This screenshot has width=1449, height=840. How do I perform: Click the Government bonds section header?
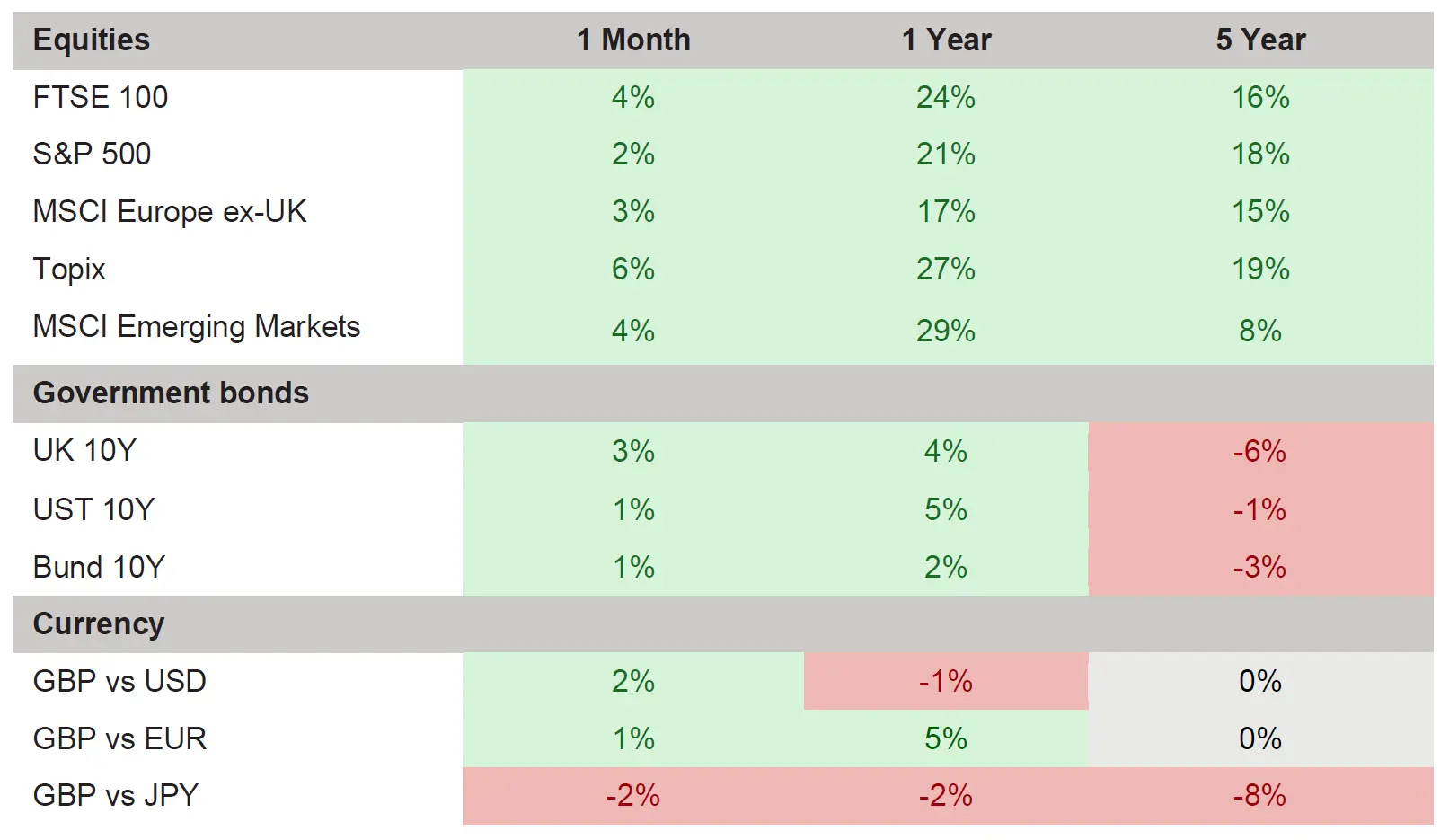coord(171,393)
